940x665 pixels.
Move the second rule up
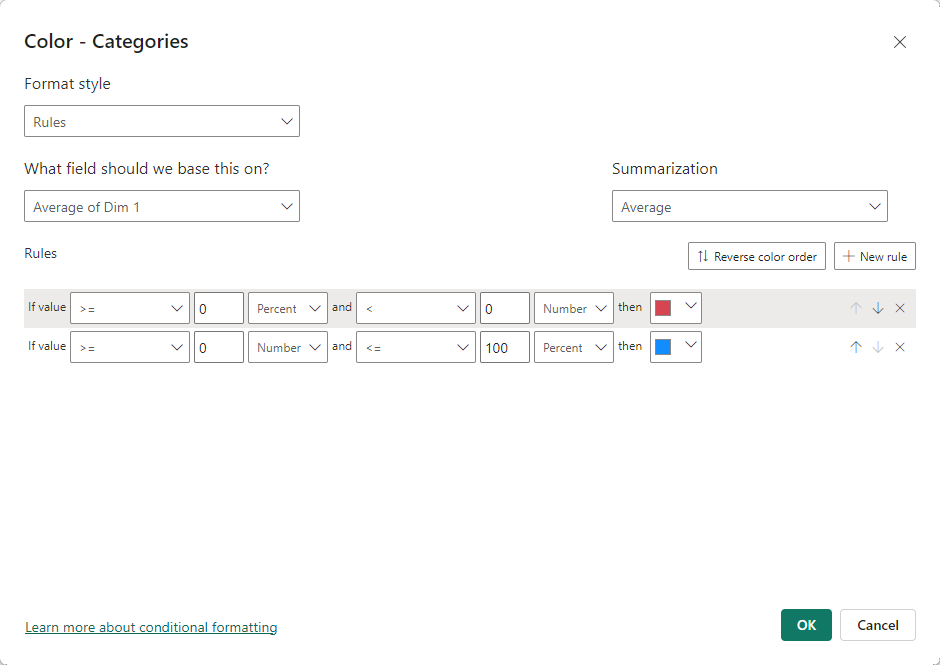click(x=855, y=347)
